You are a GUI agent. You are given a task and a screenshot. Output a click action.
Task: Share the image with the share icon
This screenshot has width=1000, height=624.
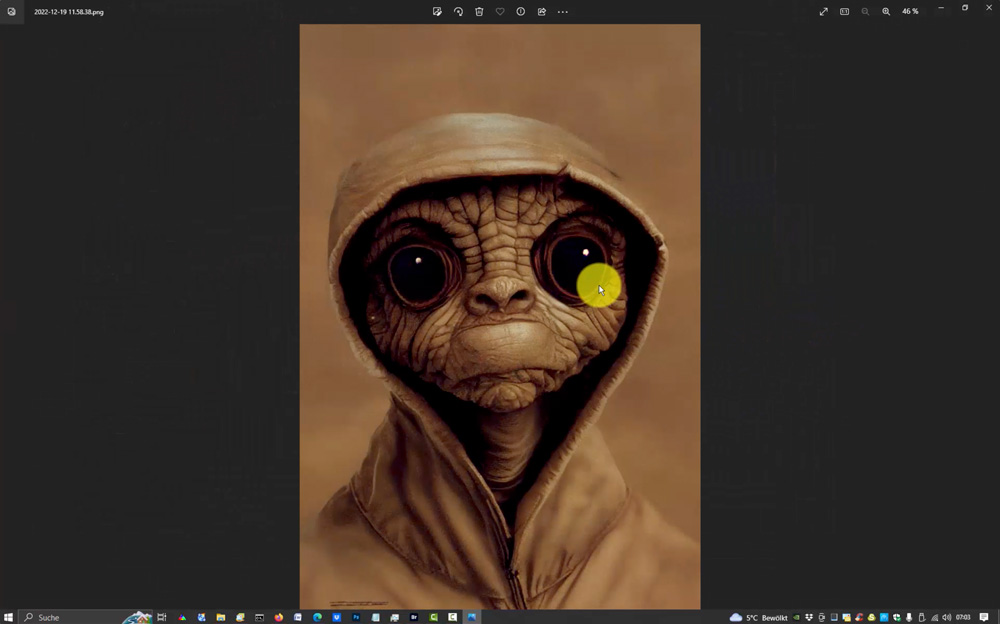(x=541, y=11)
